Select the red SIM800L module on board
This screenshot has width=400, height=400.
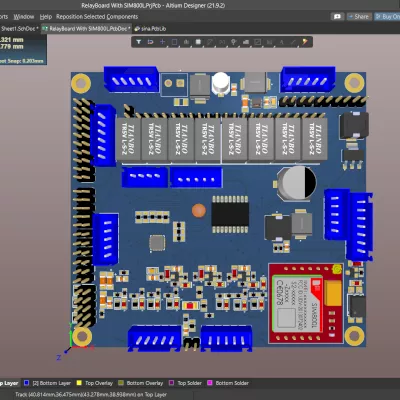click(x=306, y=303)
